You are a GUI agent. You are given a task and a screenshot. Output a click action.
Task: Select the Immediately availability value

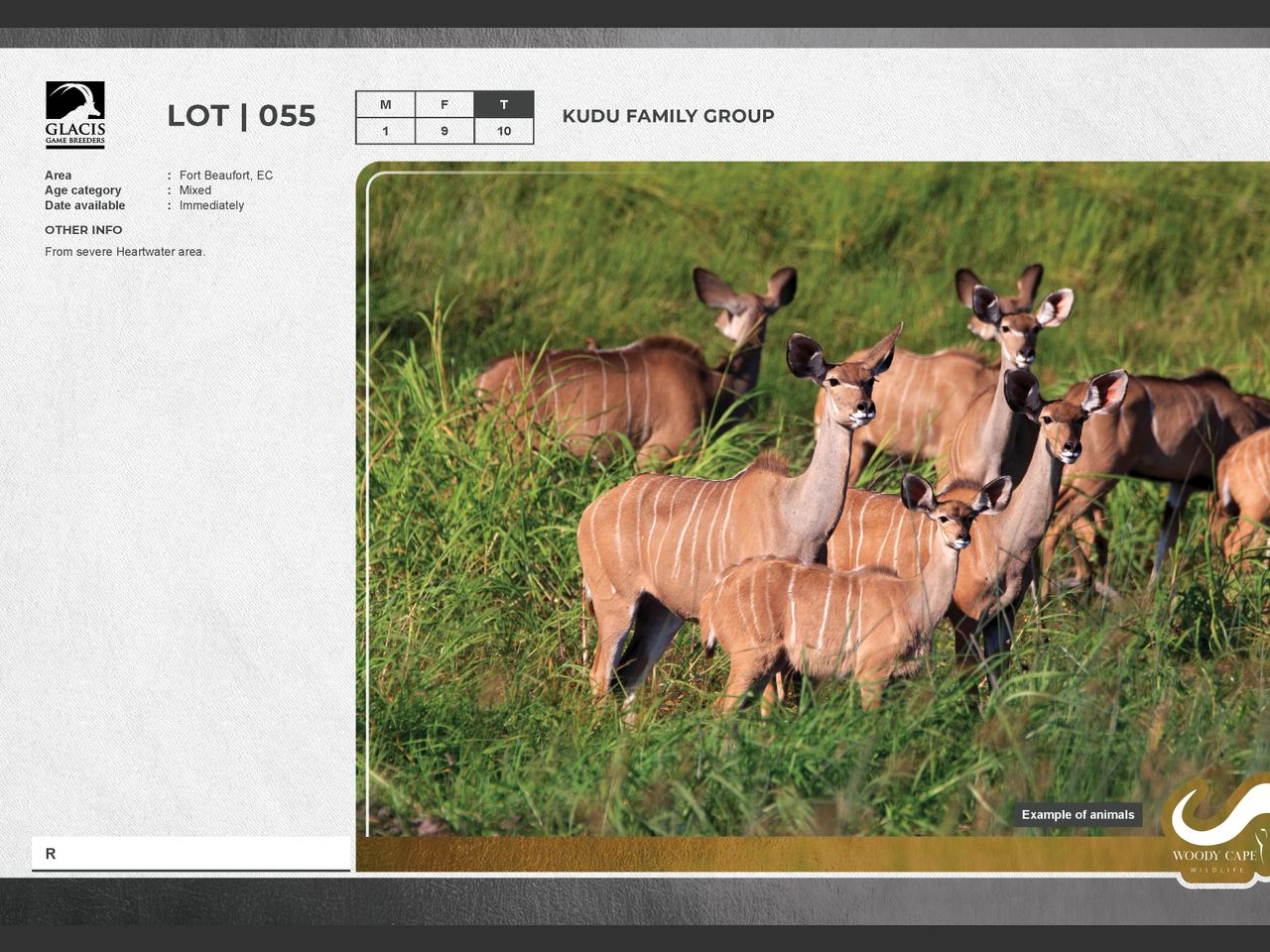(211, 205)
